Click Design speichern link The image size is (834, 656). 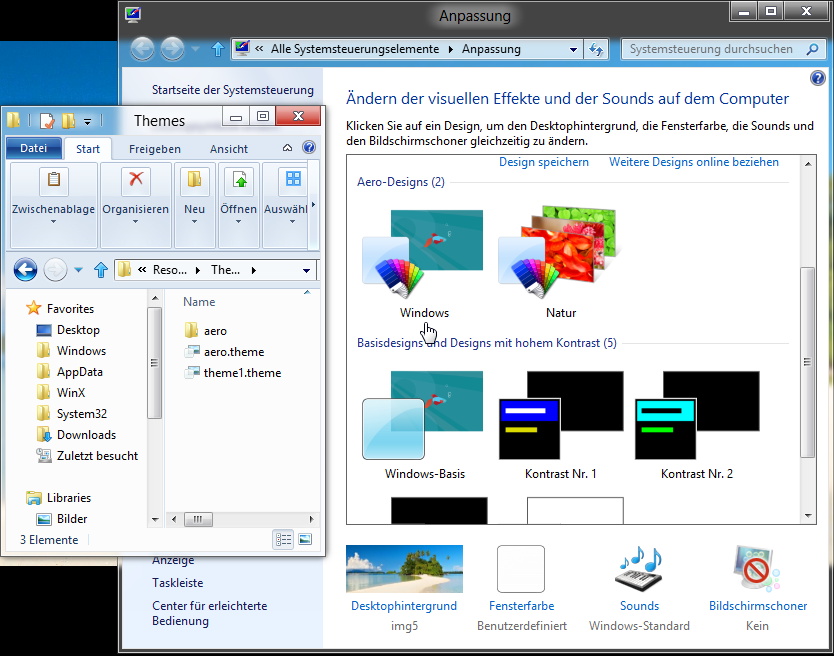[x=544, y=162]
